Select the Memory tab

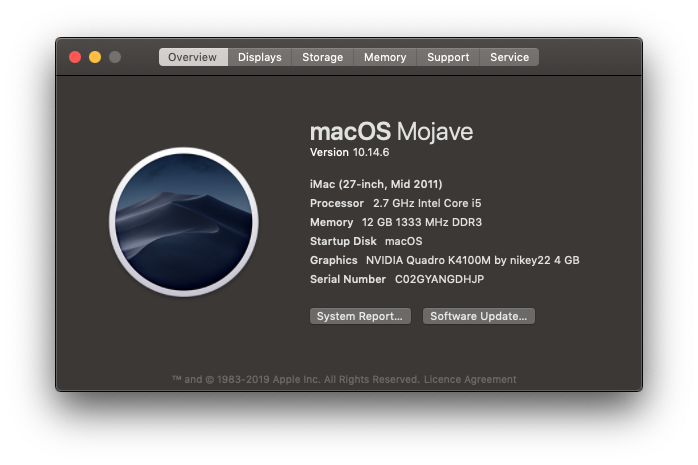385,57
